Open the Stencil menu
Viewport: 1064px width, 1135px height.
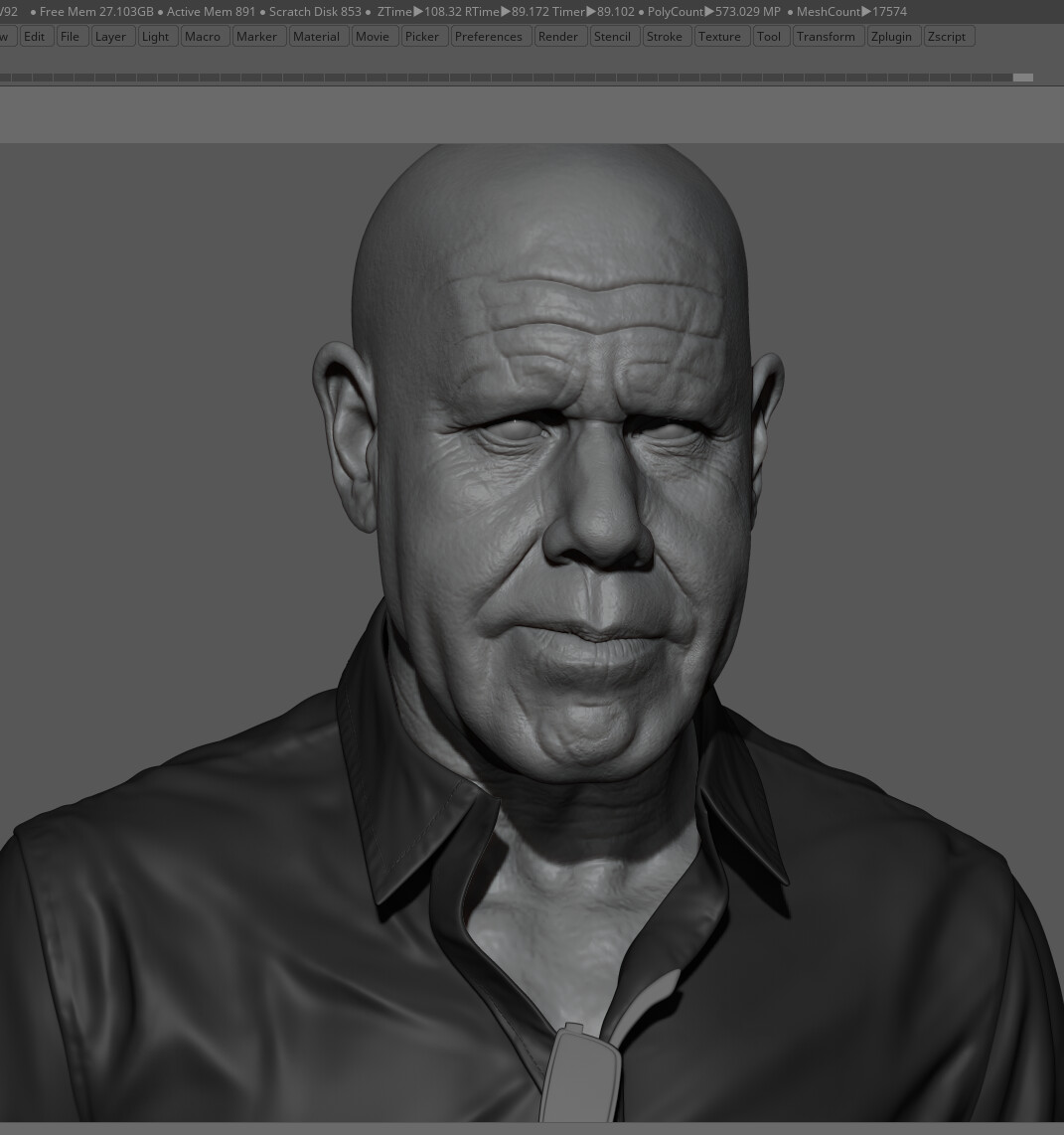[613, 36]
